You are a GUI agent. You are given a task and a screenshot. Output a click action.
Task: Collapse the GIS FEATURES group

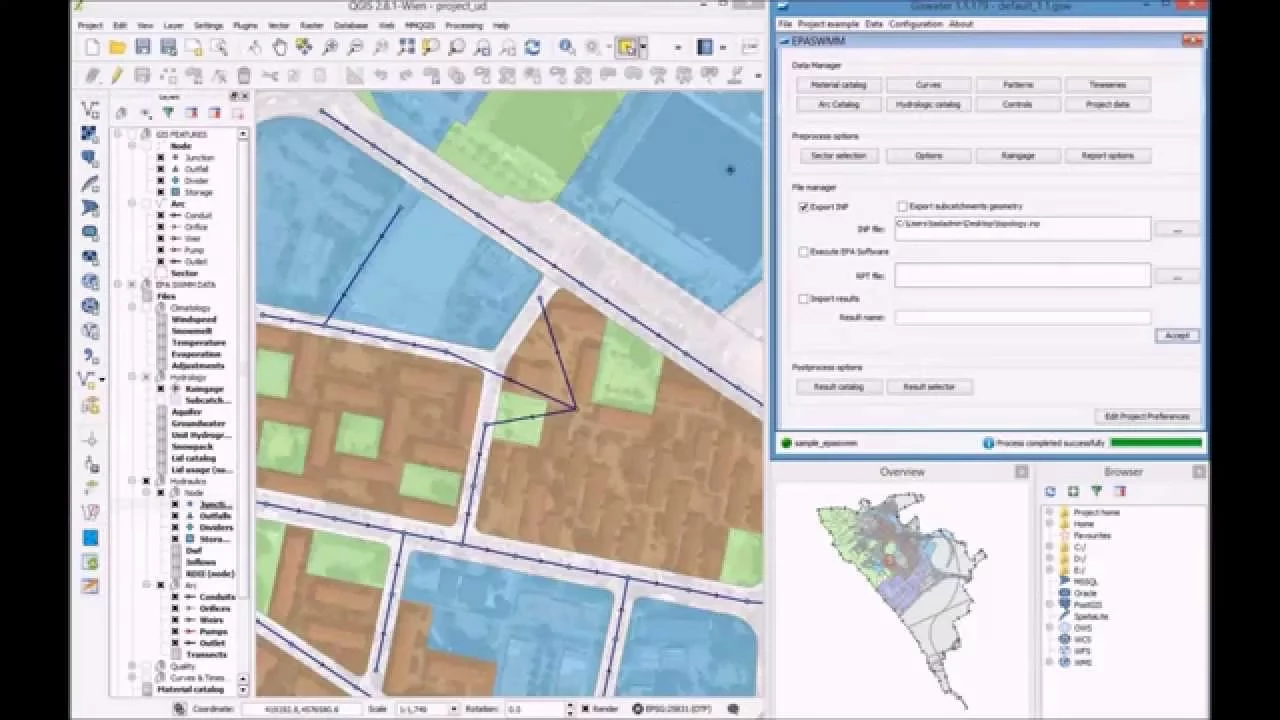coord(118,134)
